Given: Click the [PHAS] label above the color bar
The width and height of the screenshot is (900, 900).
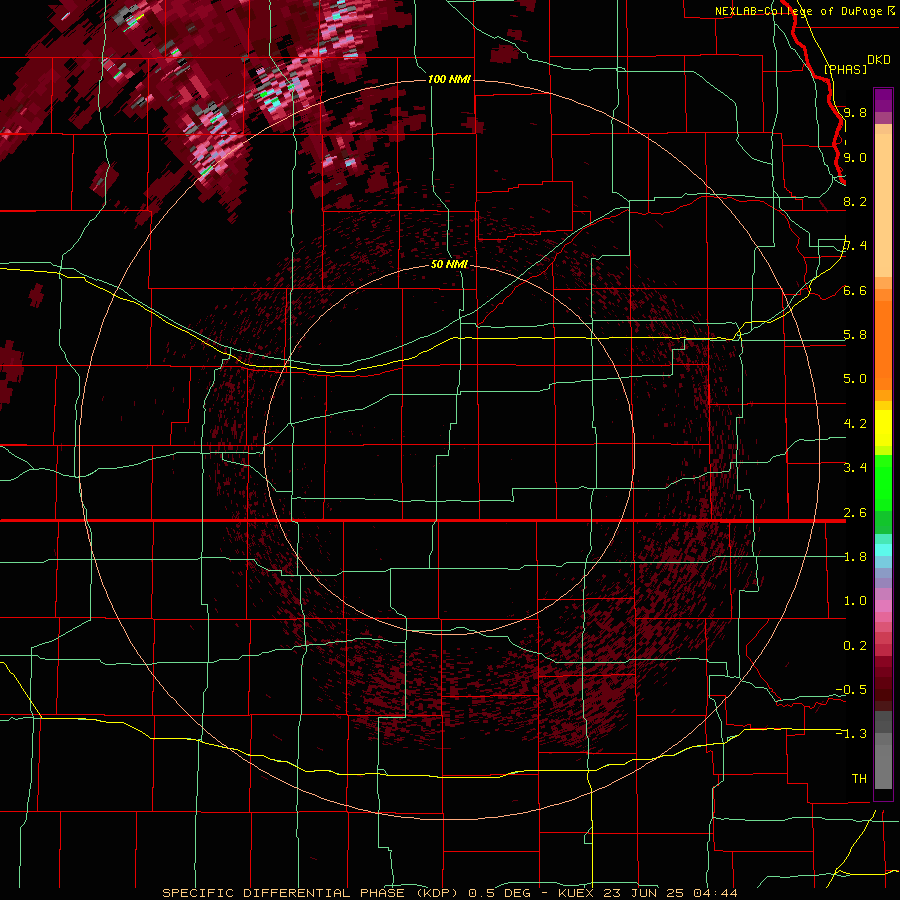Looking at the screenshot, I should click(x=845, y=69).
